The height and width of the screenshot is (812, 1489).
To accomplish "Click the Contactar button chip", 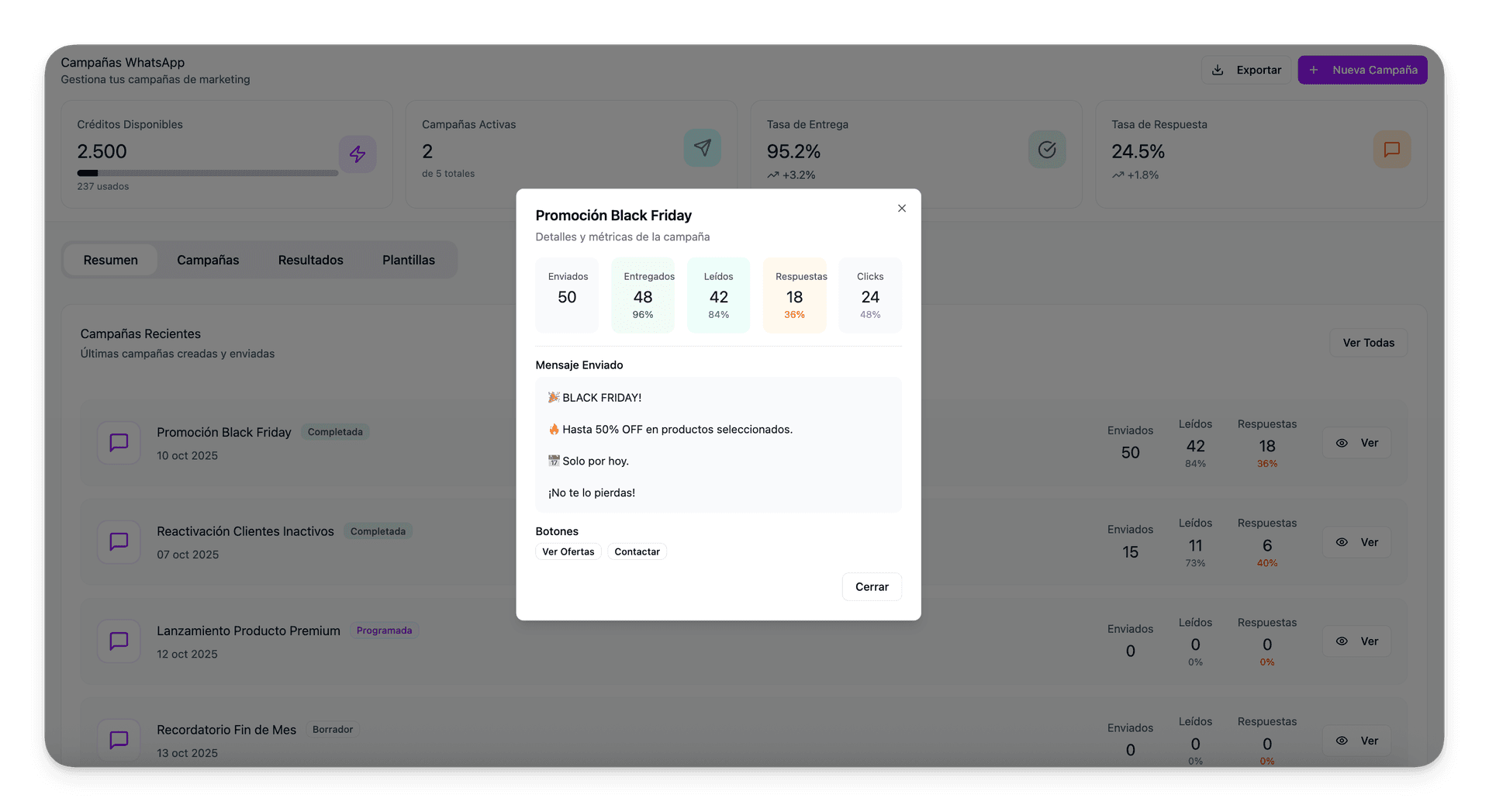I will [x=637, y=552].
